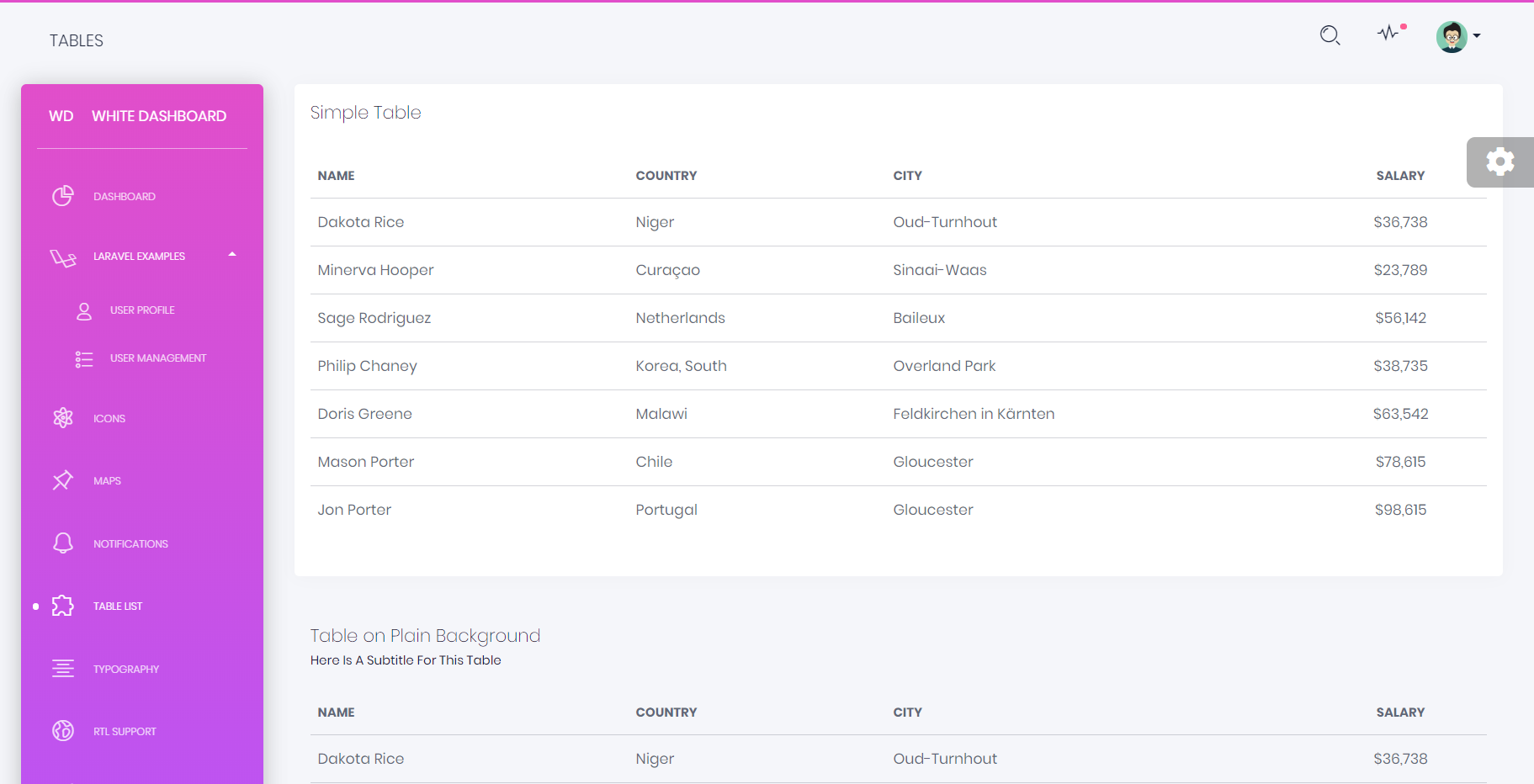Click the Baileux city cell

[919, 318]
